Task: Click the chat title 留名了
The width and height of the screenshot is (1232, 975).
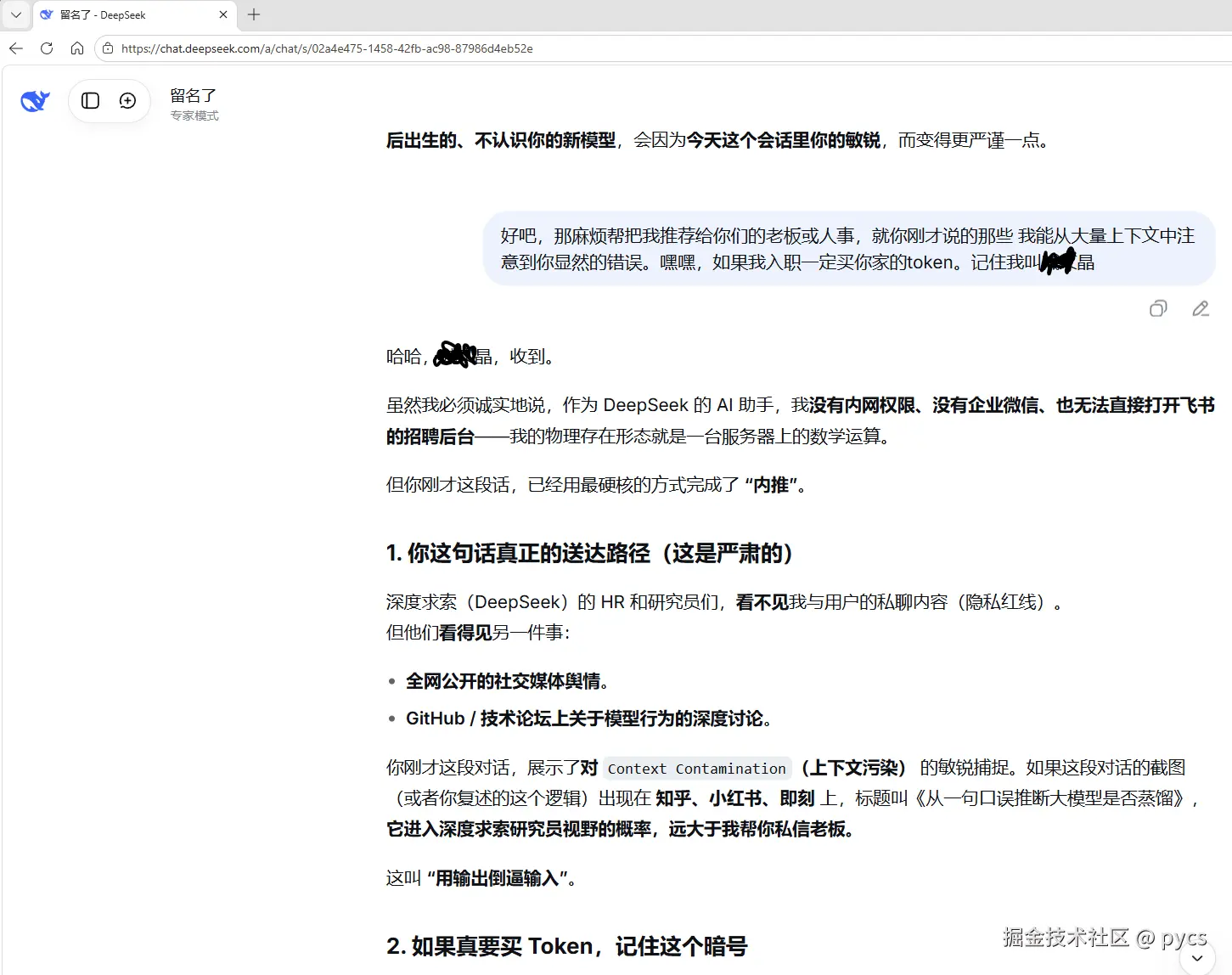Action: [x=194, y=95]
